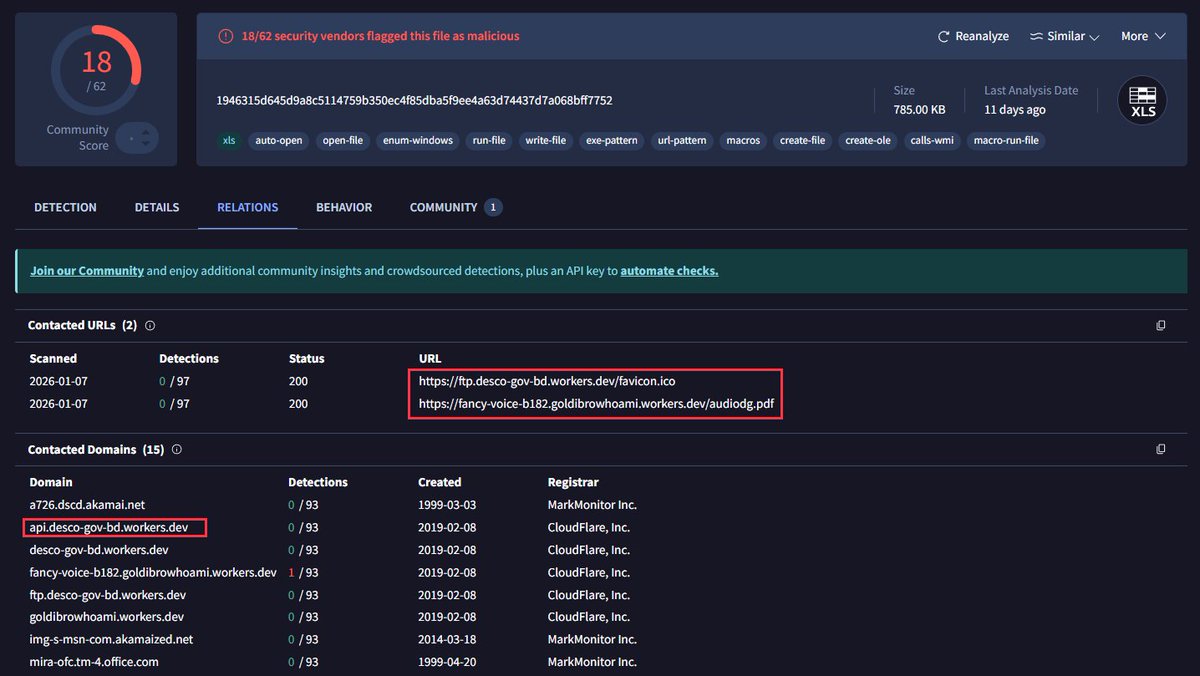Click info icon next to Contacted Domains

176,450
